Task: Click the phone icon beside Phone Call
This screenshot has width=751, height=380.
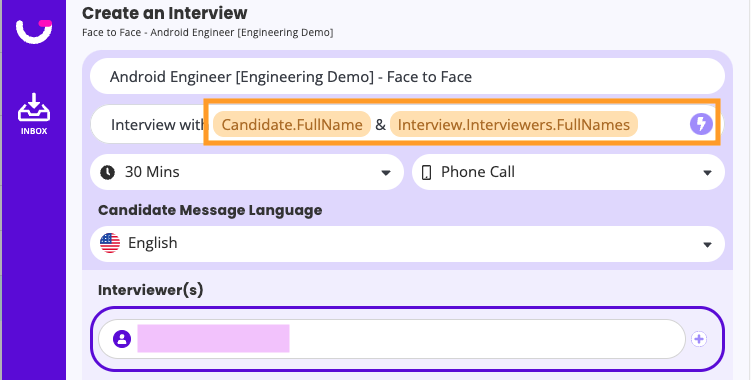Action: (426, 173)
